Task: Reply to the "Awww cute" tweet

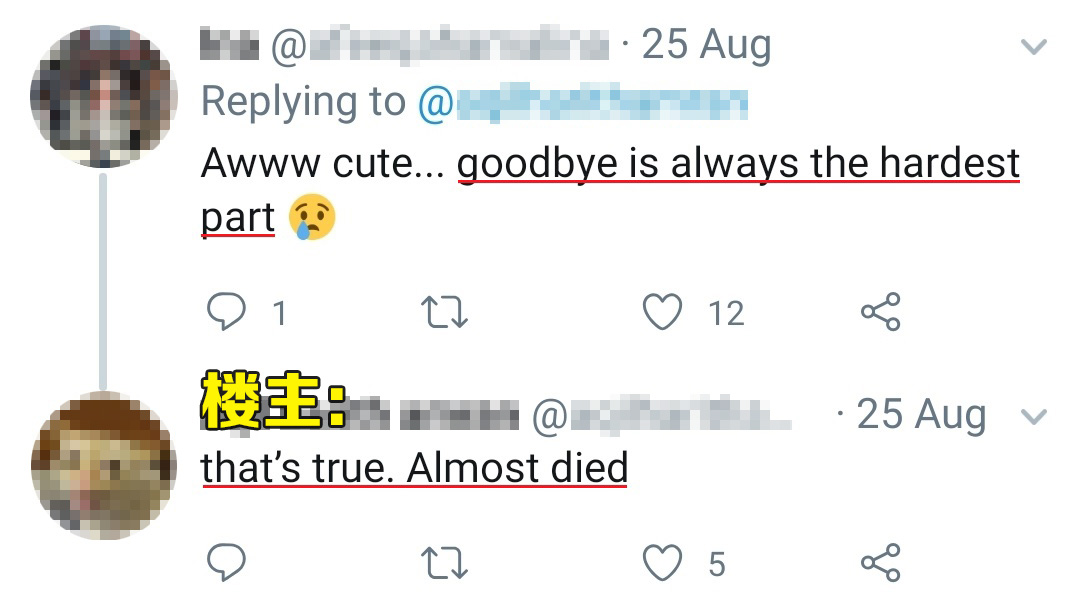Action: coord(227,313)
